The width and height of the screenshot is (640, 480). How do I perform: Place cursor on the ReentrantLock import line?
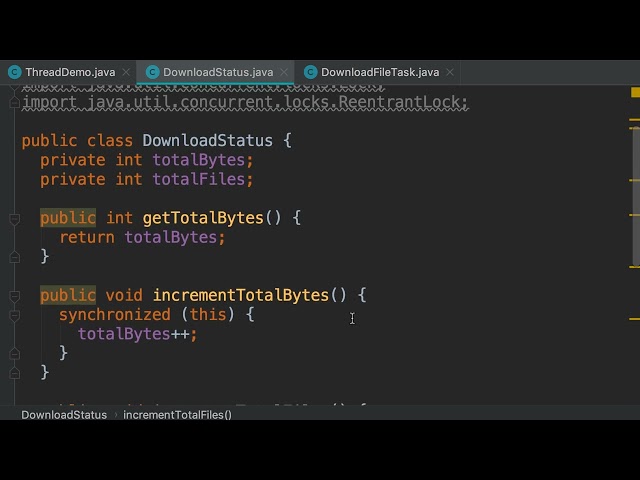click(245, 102)
